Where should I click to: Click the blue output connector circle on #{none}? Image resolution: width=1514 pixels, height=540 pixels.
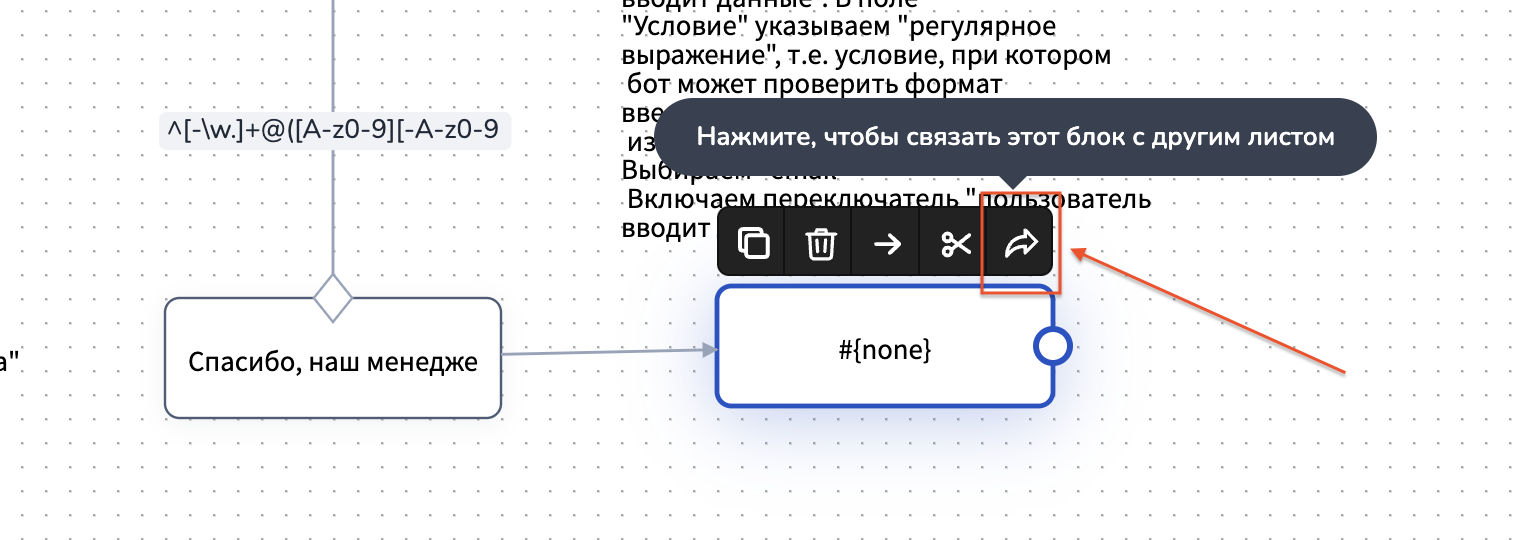(x=1052, y=346)
